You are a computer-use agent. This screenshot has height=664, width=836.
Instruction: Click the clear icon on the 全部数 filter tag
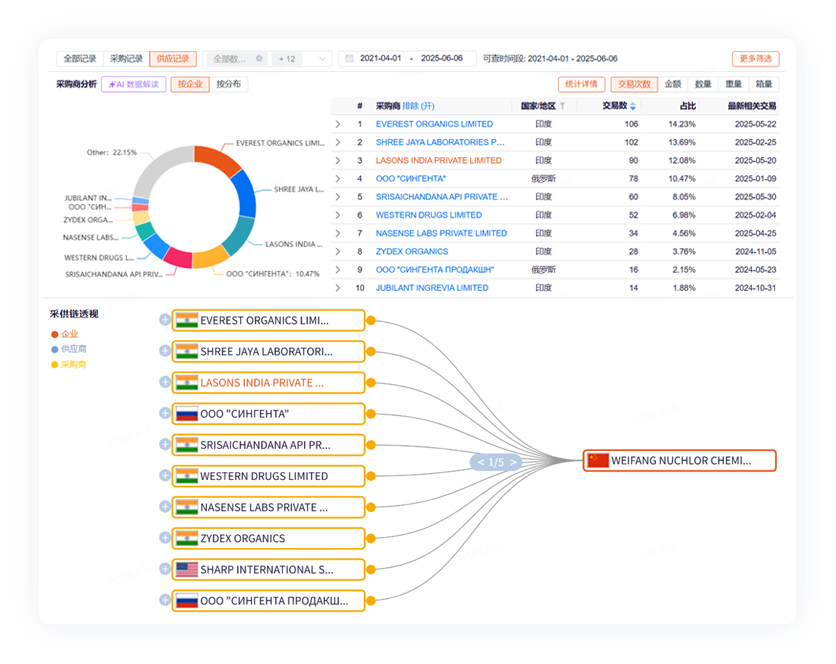click(x=259, y=59)
